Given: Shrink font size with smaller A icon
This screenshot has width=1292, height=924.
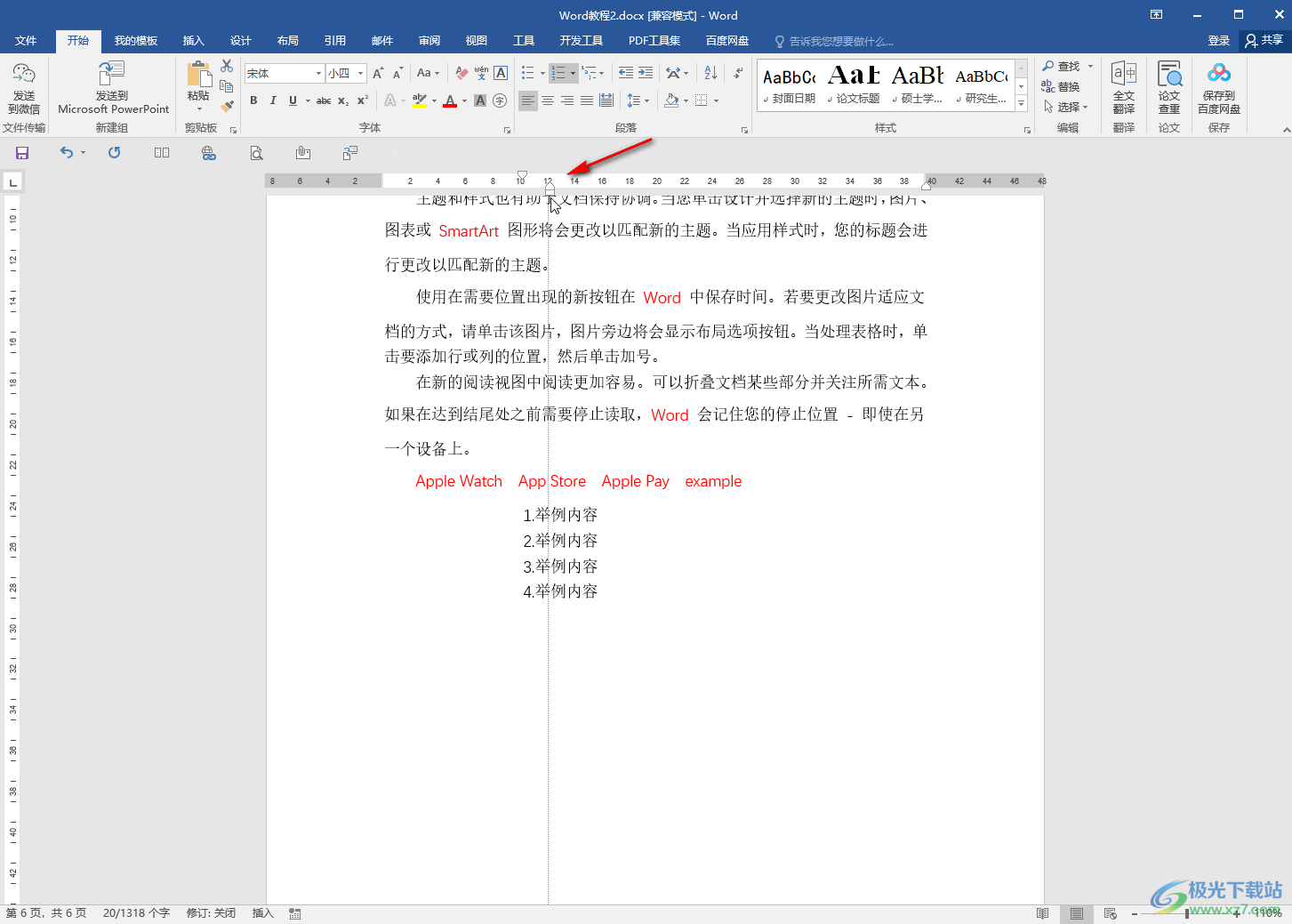Looking at the screenshot, I should tap(397, 73).
